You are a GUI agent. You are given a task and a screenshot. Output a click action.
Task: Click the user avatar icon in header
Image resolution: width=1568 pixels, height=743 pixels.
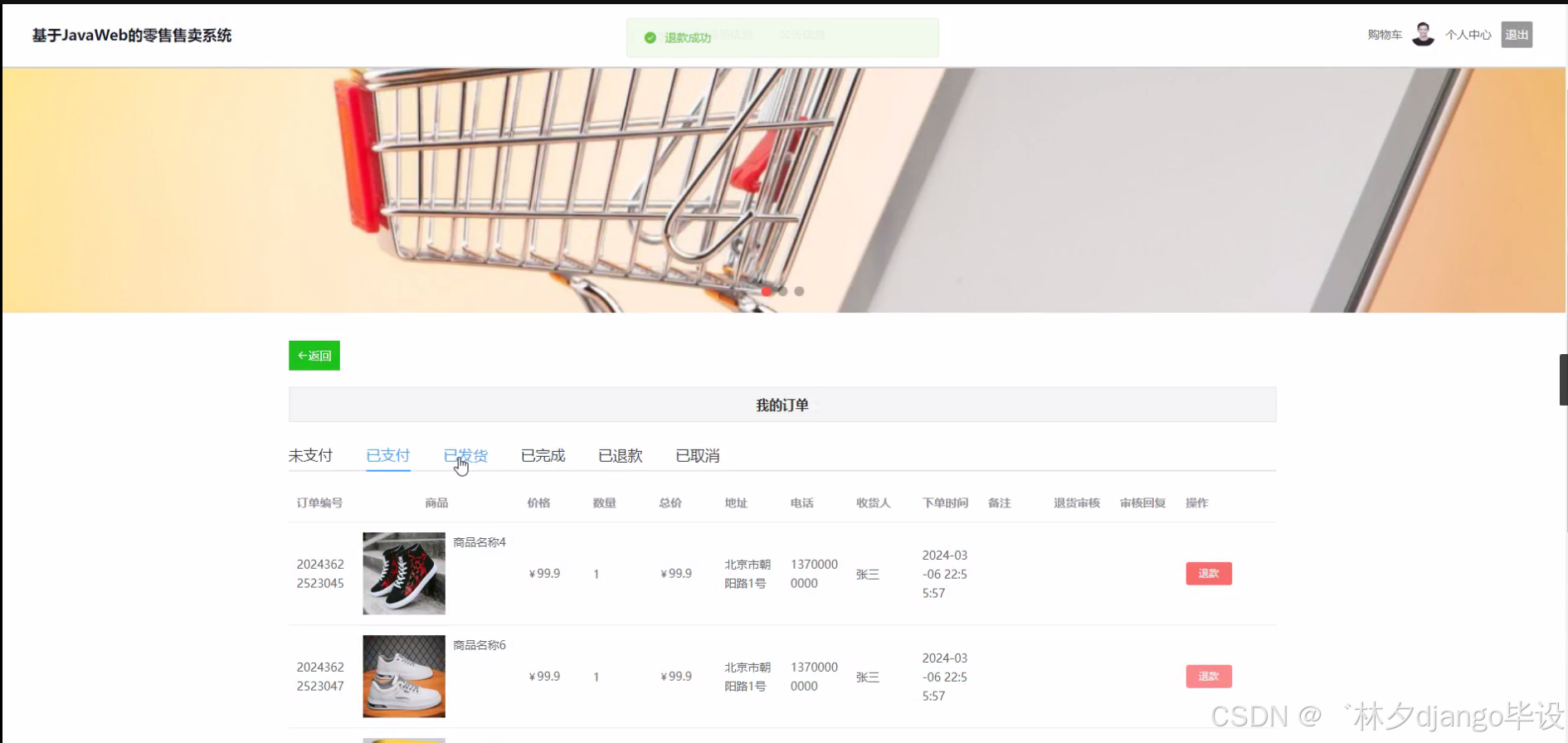1423,35
